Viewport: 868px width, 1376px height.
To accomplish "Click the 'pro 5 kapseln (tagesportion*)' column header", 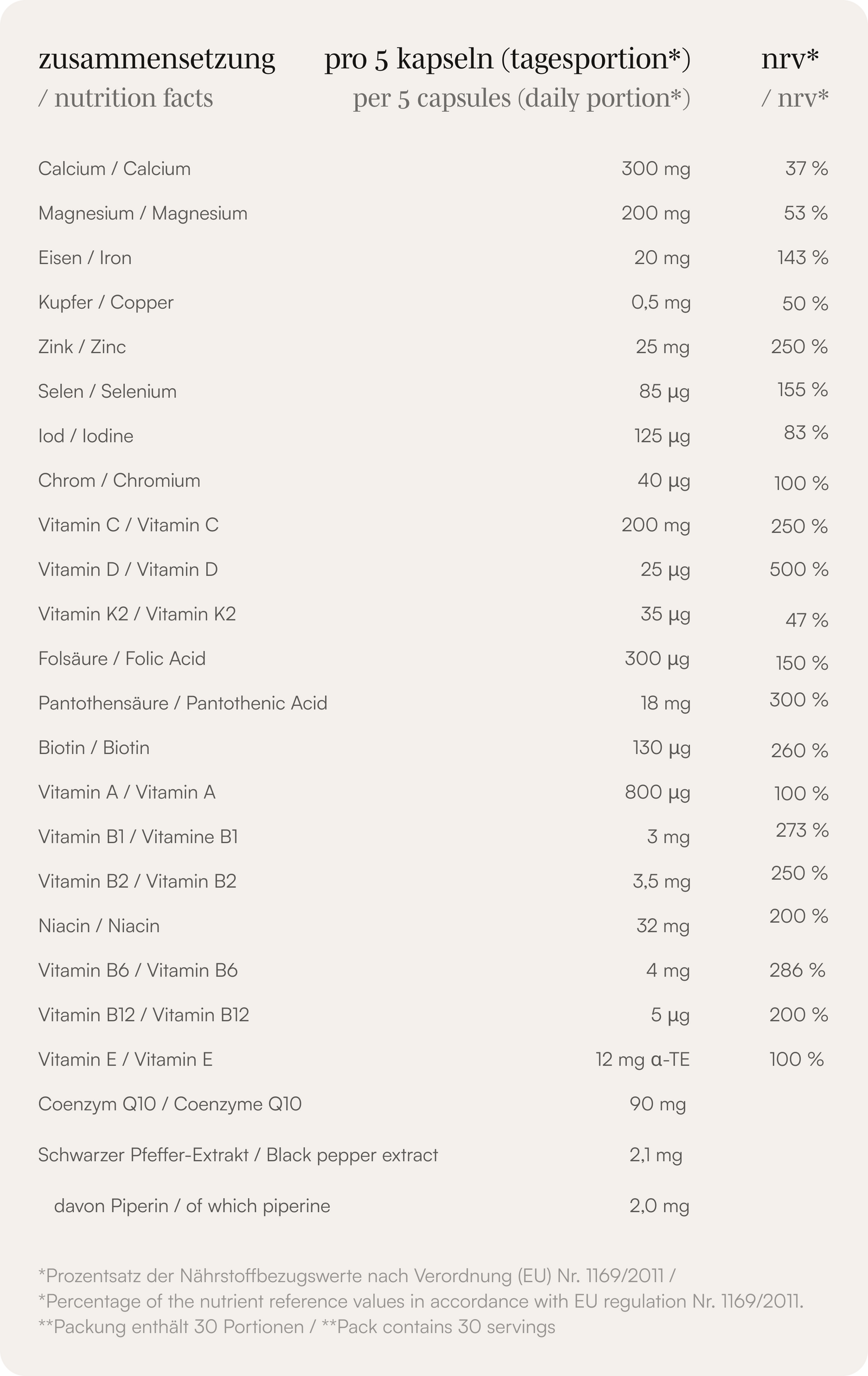I will coord(507,59).
